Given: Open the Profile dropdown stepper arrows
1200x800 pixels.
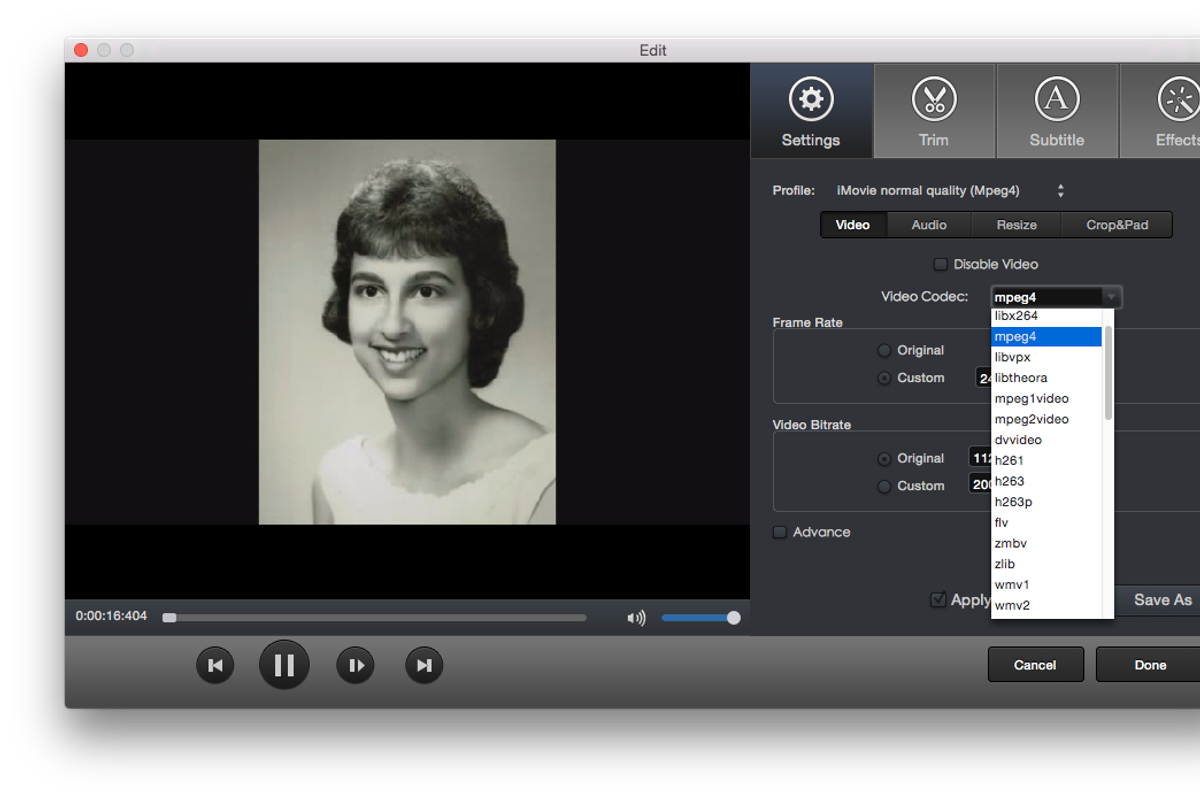Looking at the screenshot, I should pyautogui.click(x=1061, y=190).
